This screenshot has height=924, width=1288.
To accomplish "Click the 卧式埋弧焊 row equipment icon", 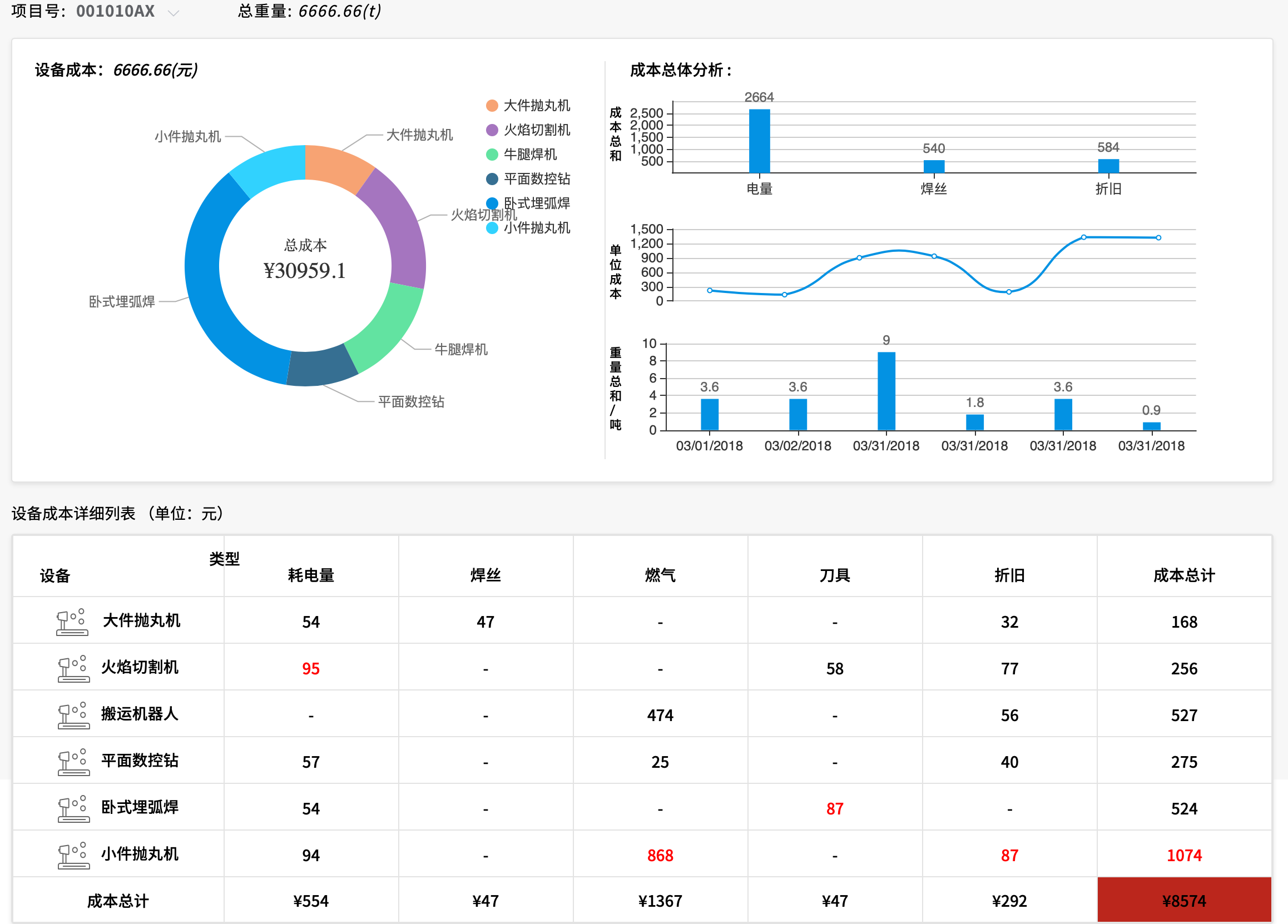I will tap(73, 808).
